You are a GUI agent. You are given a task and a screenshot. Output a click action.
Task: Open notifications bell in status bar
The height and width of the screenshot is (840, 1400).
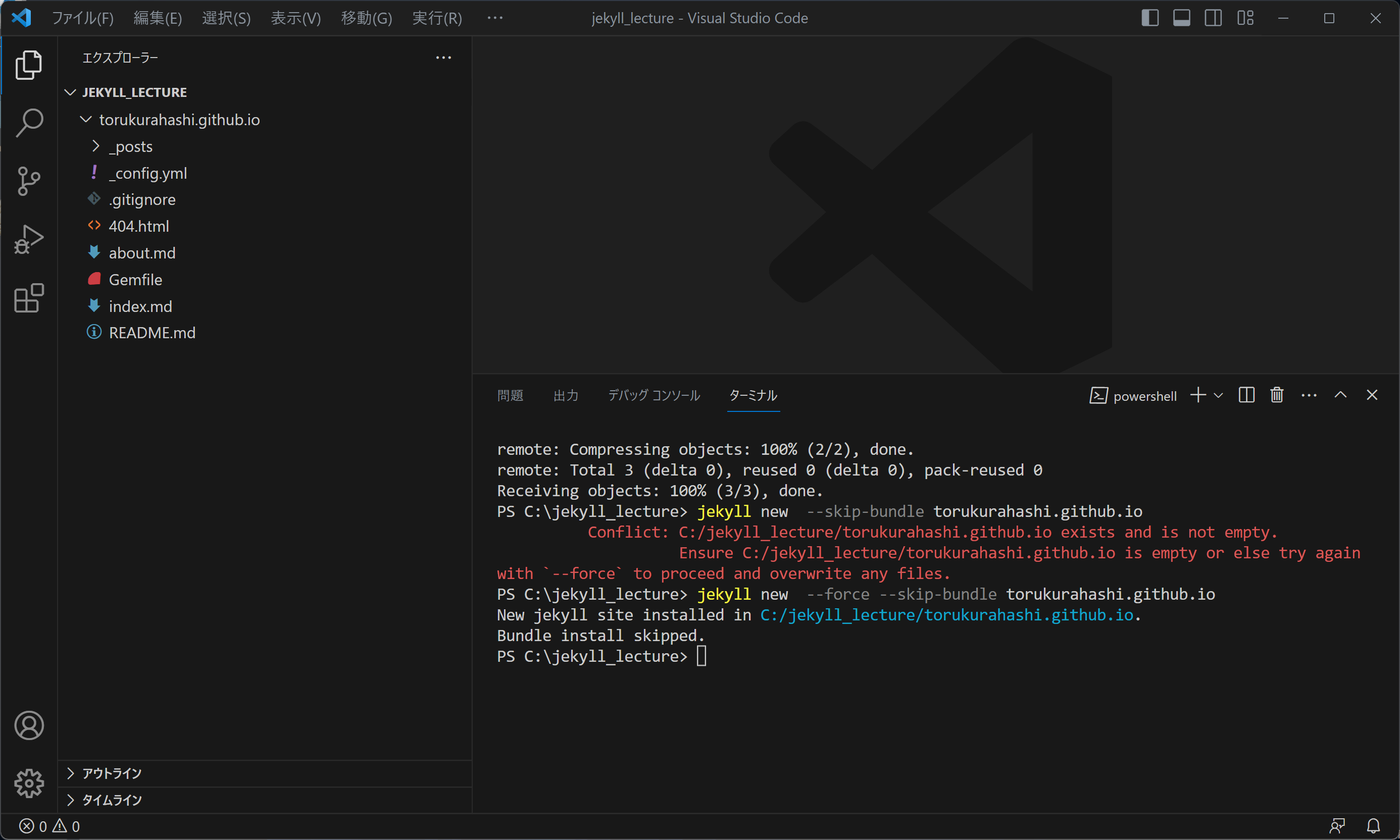pos(1373,826)
